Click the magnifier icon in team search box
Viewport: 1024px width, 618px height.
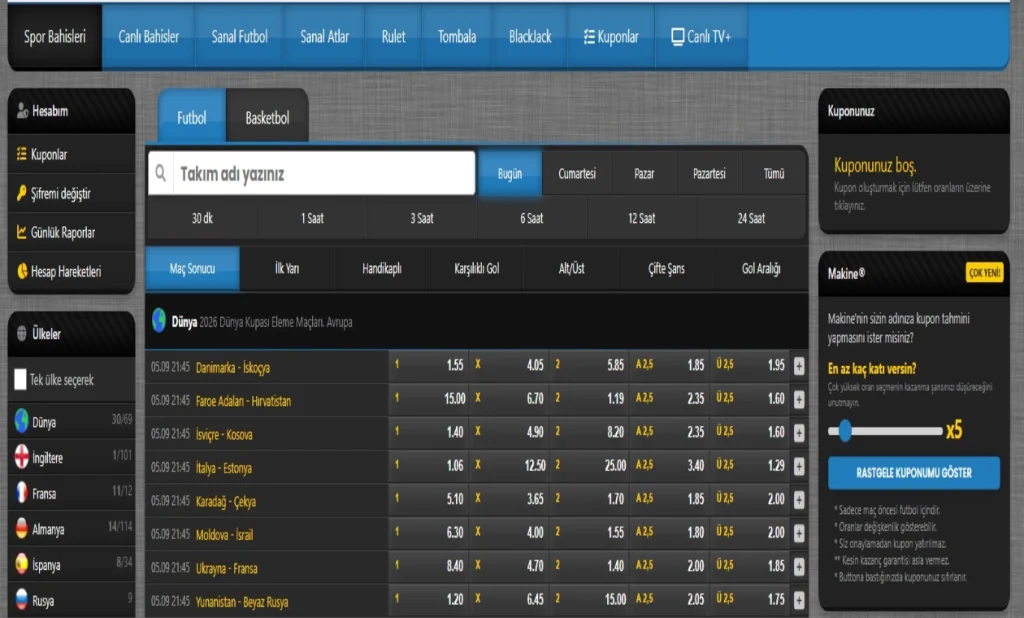pyautogui.click(x=161, y=174)
